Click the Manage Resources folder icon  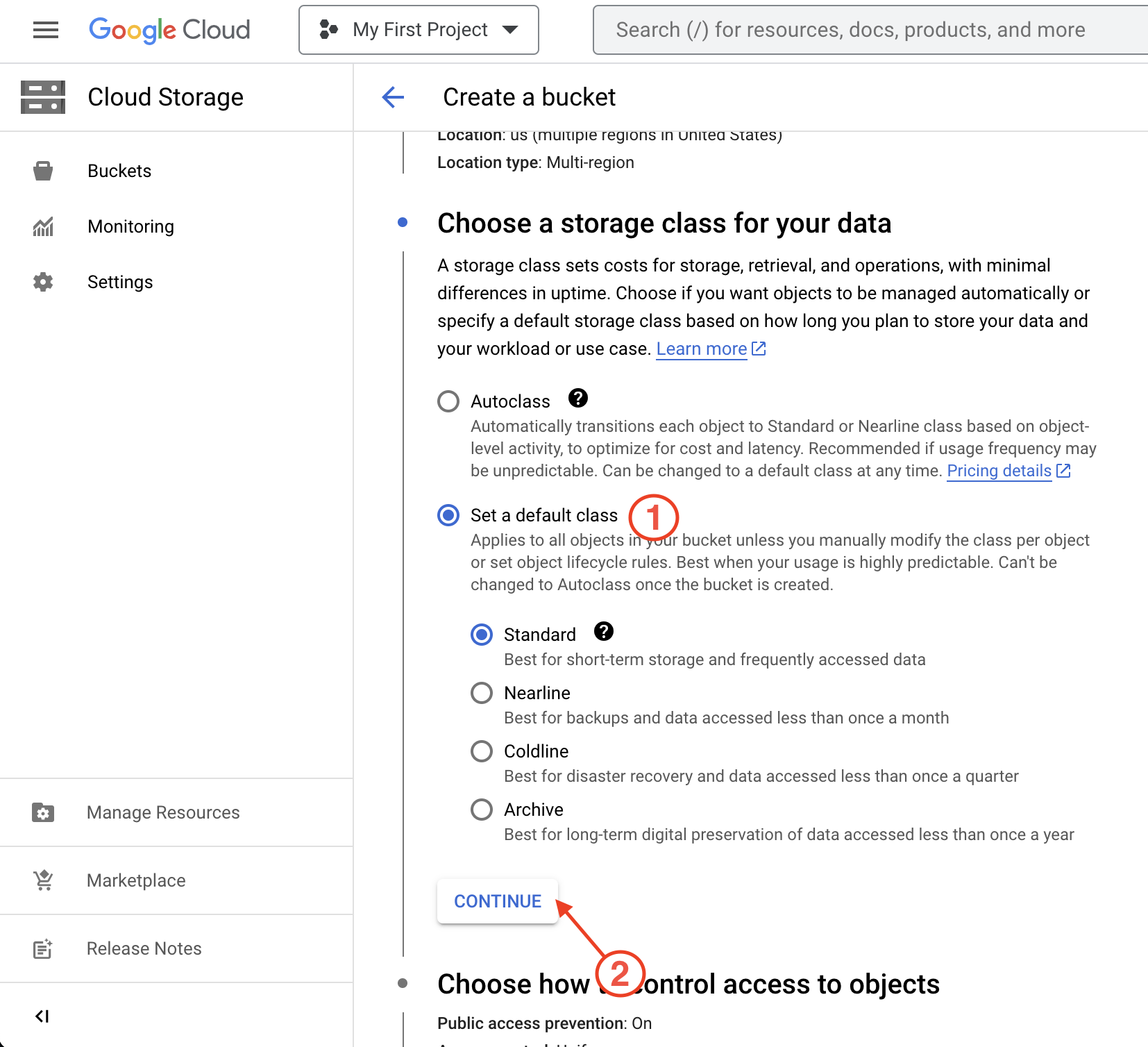pos(43,812)
